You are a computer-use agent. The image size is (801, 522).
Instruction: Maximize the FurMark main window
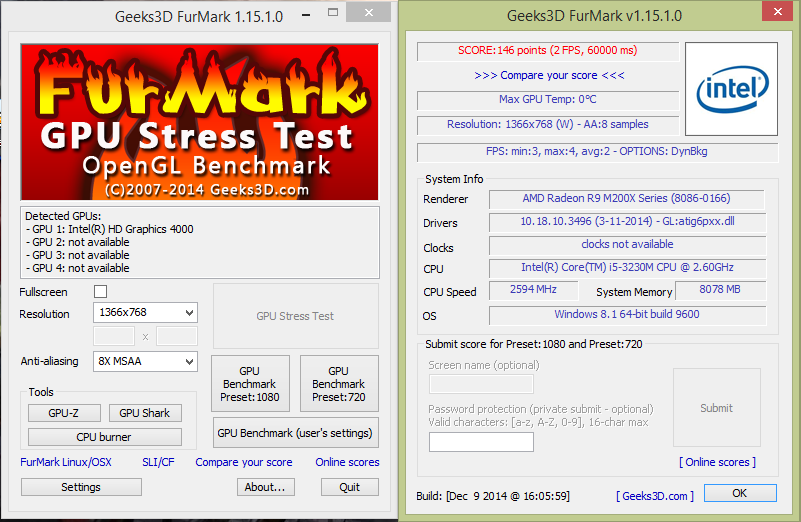(333, 13)
